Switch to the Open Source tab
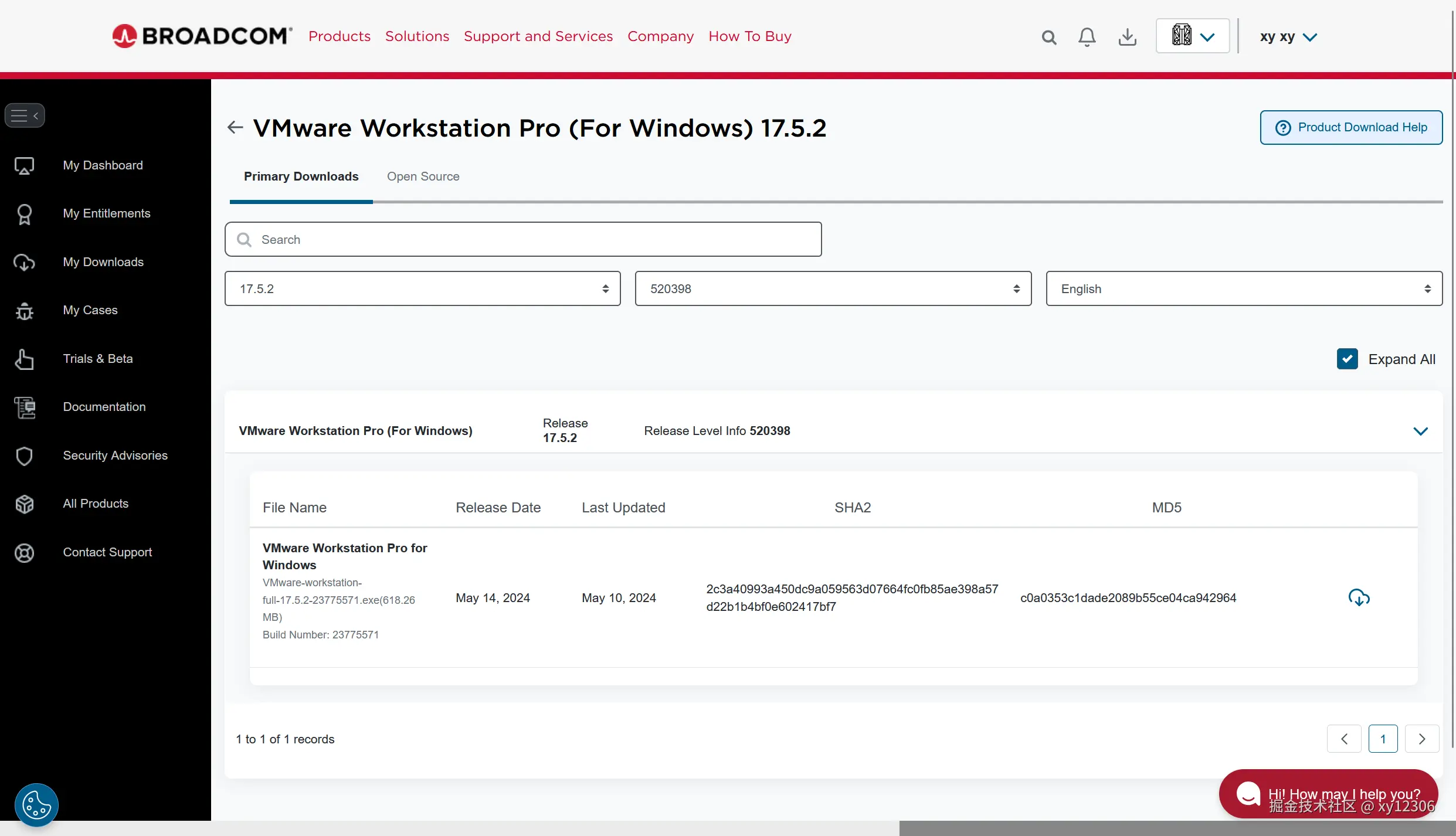1456x836 pixels. click(x=423, y=176)
